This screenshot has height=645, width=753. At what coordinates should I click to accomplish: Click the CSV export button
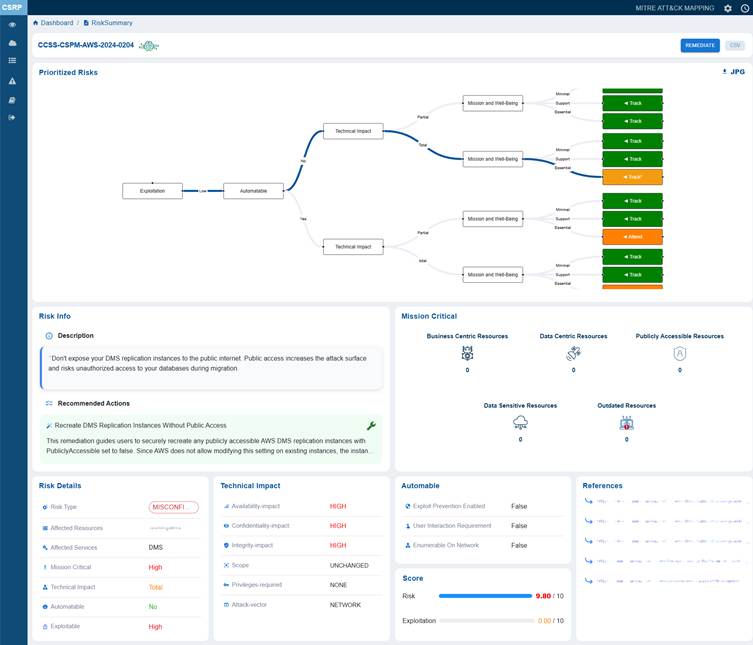coord(735,45)
